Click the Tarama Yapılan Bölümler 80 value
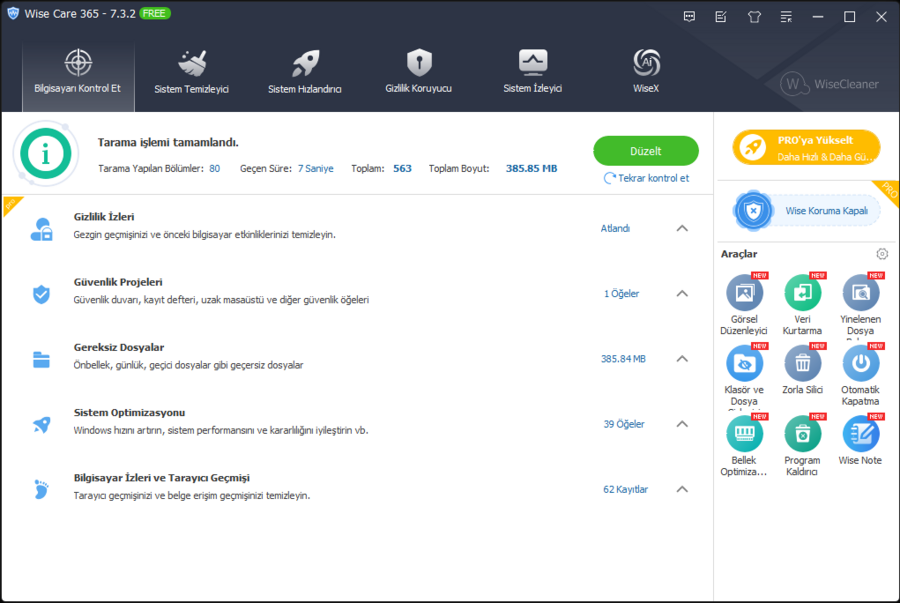 pos(215,169)
